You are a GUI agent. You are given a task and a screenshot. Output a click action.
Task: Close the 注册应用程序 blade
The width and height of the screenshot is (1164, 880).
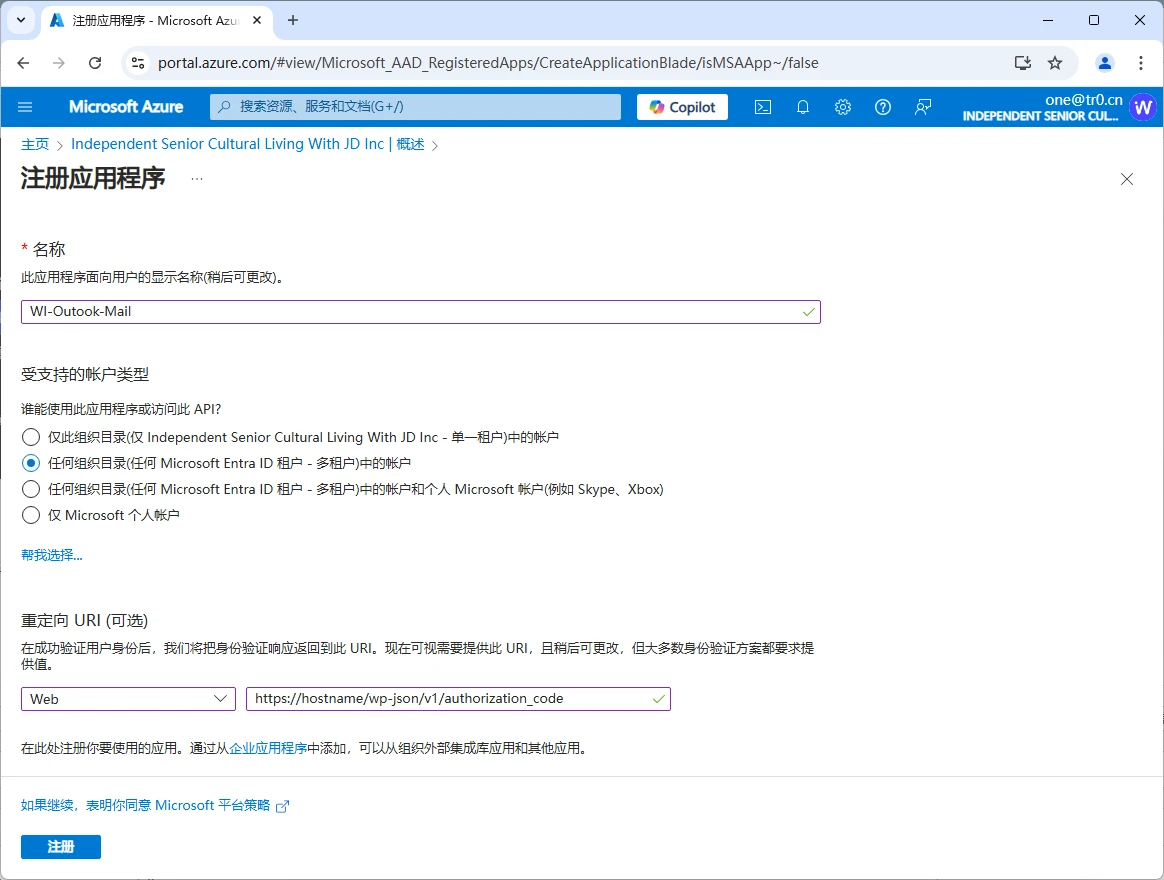1127,179
